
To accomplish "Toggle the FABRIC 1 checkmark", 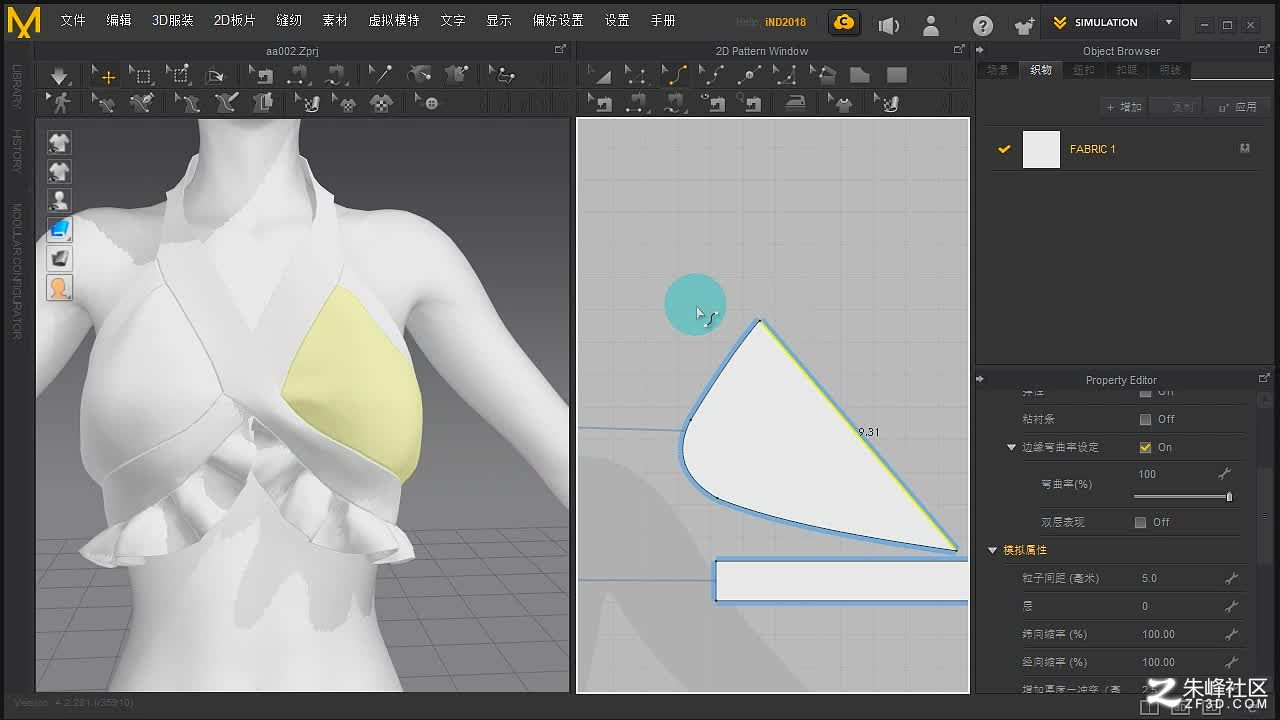I will point(1004,149).
